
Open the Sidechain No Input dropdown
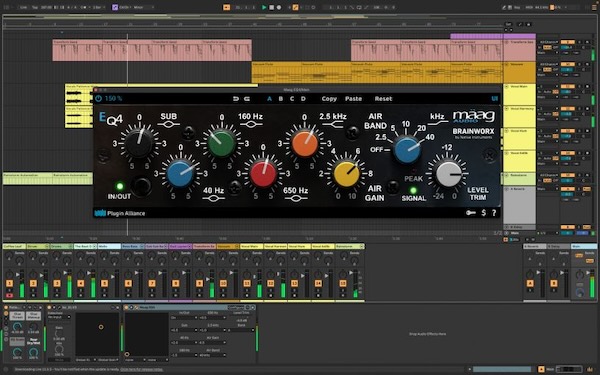click(59, 317)
